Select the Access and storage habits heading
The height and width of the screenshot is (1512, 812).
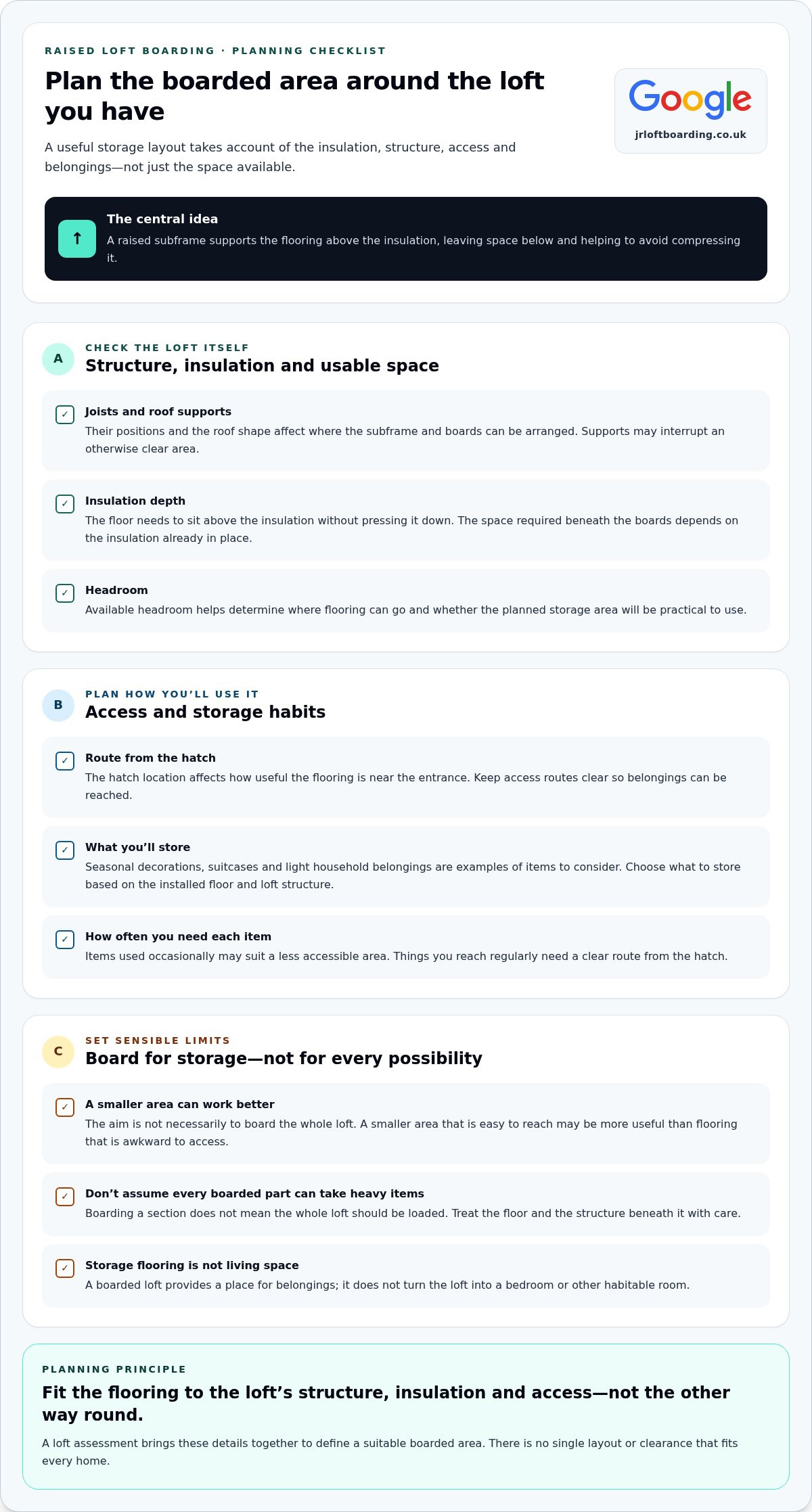pyautogui.click(x=205, y=712)
